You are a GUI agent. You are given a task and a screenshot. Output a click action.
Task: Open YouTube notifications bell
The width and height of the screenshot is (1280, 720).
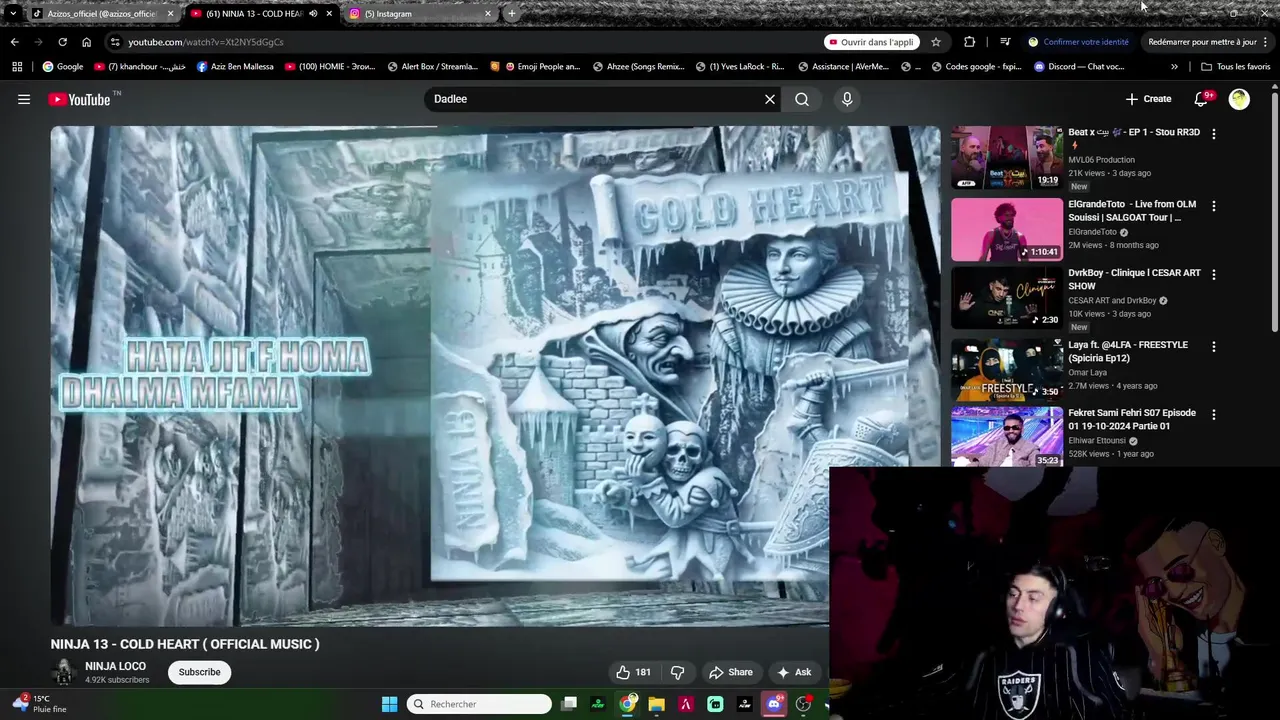(x=1202, y=99)
